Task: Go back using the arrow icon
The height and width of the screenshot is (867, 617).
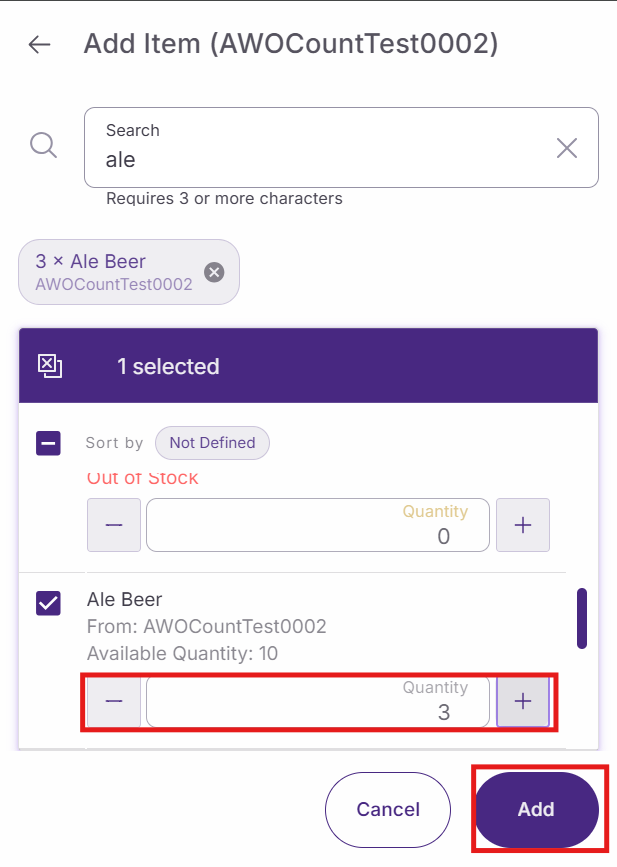Action: pyautogui.click(x=39, y=45)
